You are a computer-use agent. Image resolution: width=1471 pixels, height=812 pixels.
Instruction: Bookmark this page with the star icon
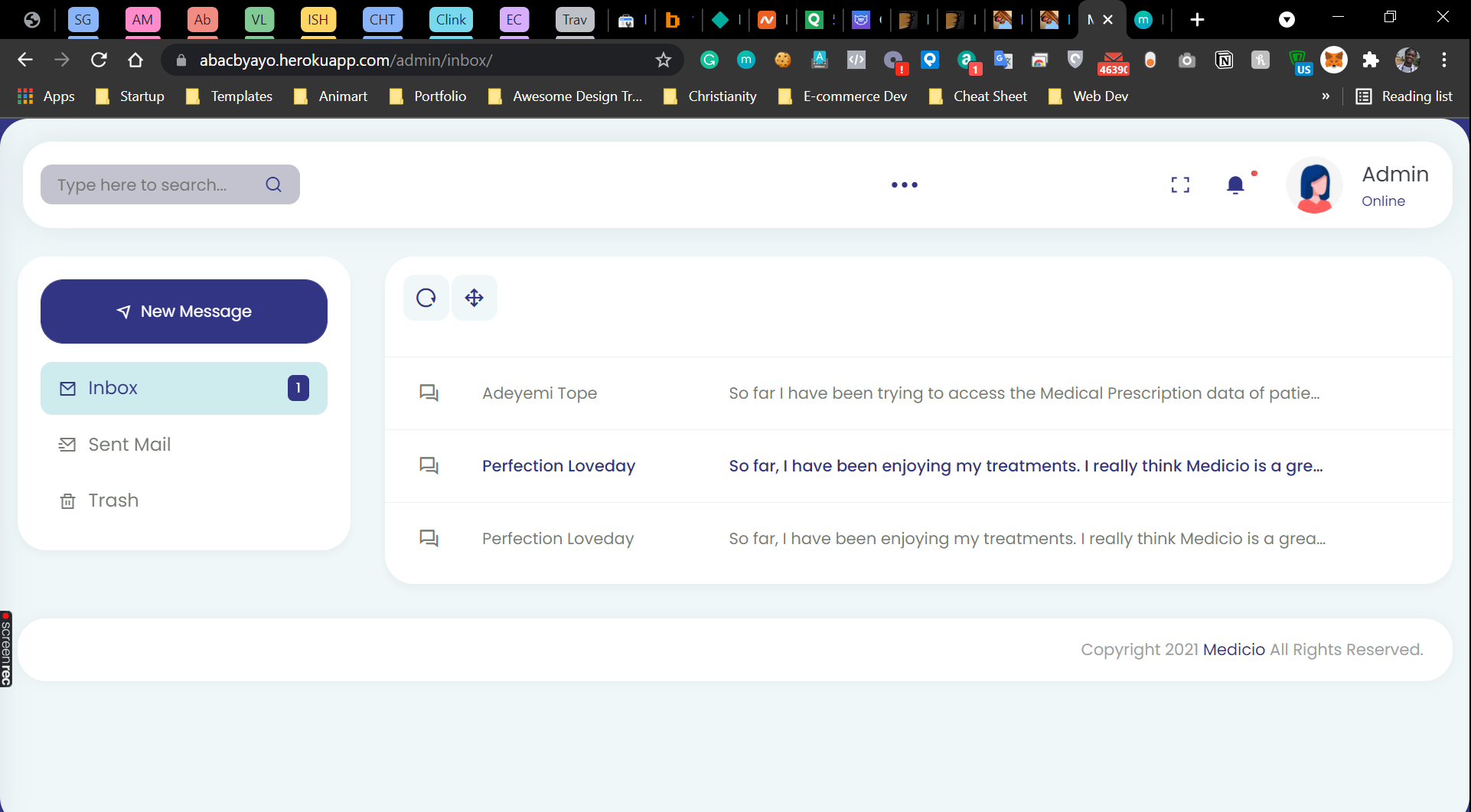[663, 60]
